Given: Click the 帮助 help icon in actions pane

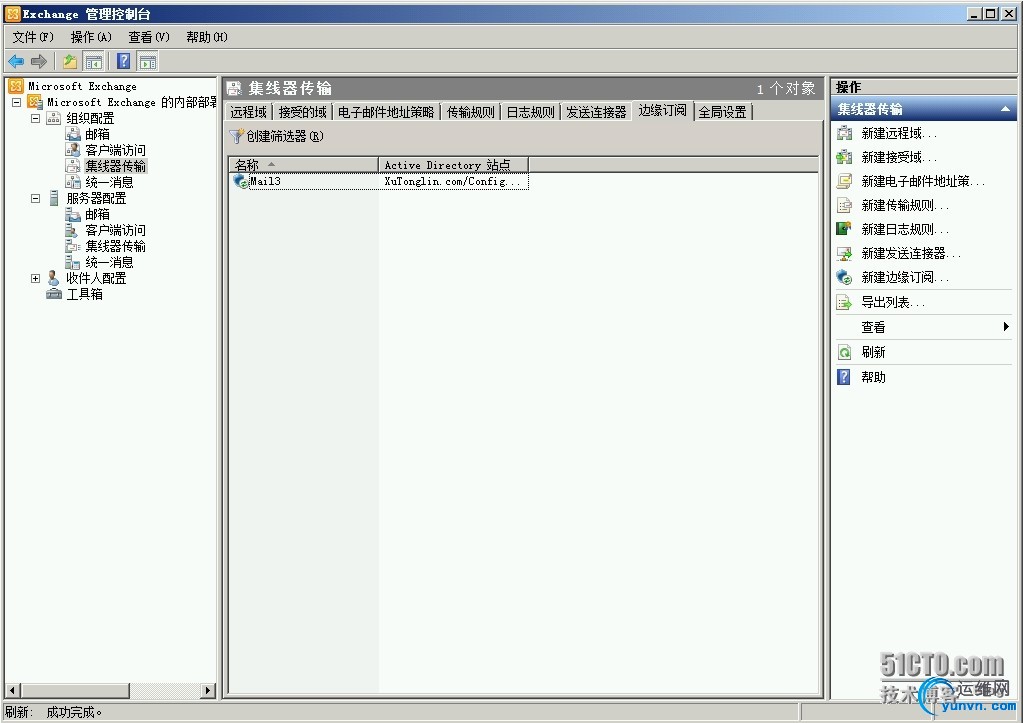Looking at the screenshot, I should [x=844, y=377].
